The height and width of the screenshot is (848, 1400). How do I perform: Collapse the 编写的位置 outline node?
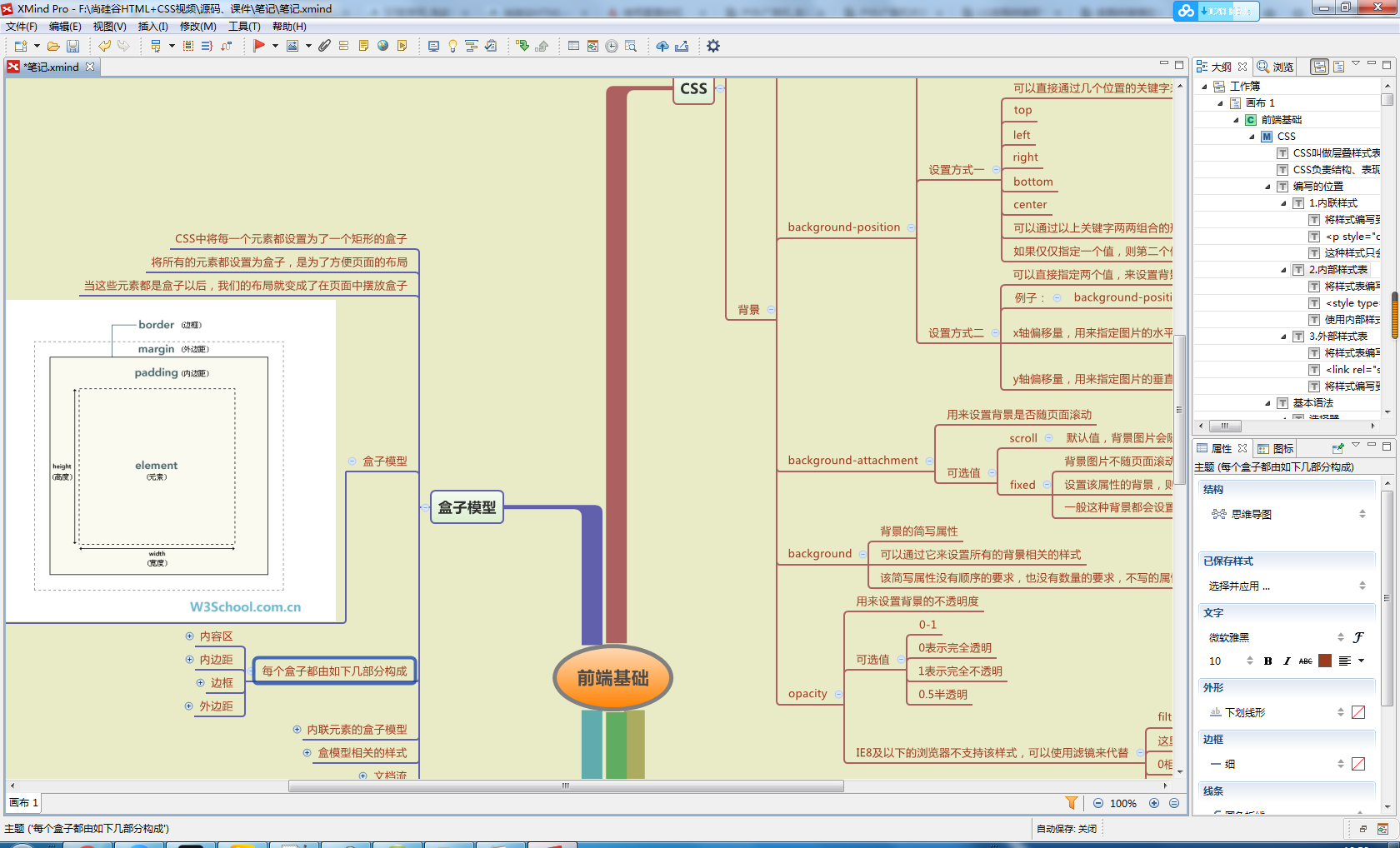click(x=1268, y=187)
